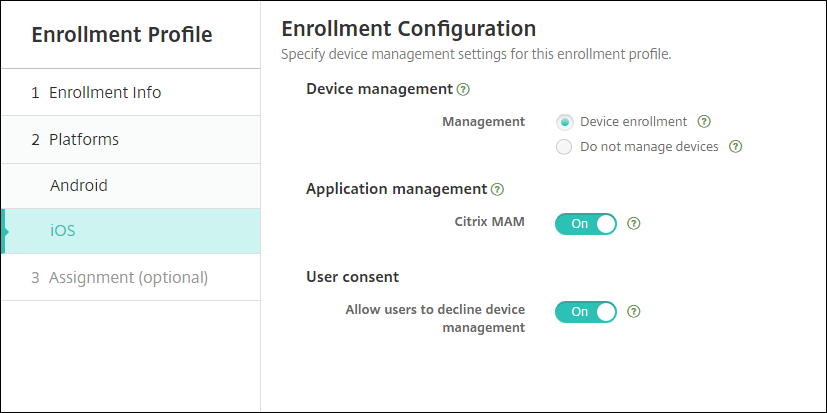Select the iOS platform item

(x=63, y=231)
